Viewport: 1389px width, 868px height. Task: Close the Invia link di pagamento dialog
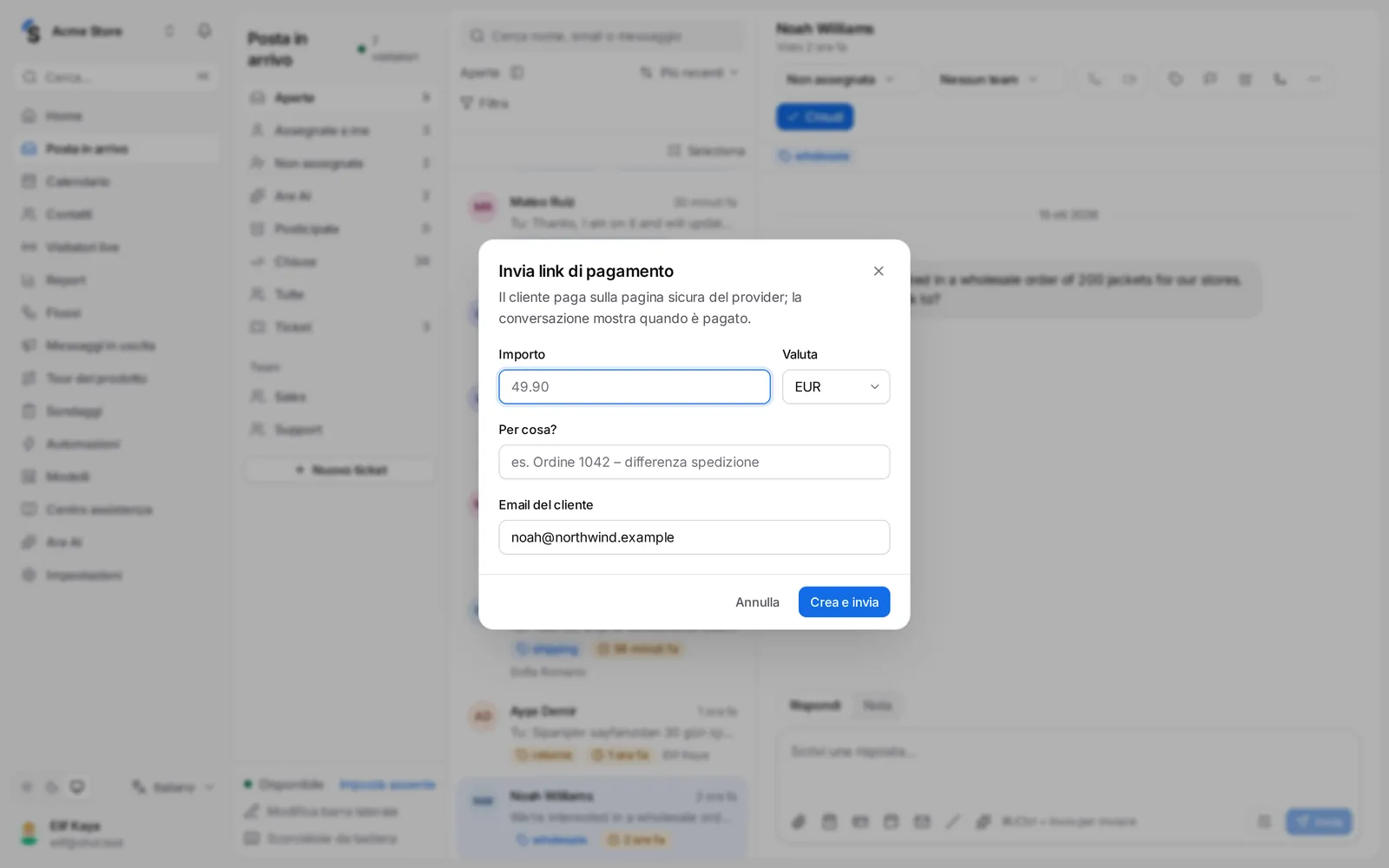point(879,271)
